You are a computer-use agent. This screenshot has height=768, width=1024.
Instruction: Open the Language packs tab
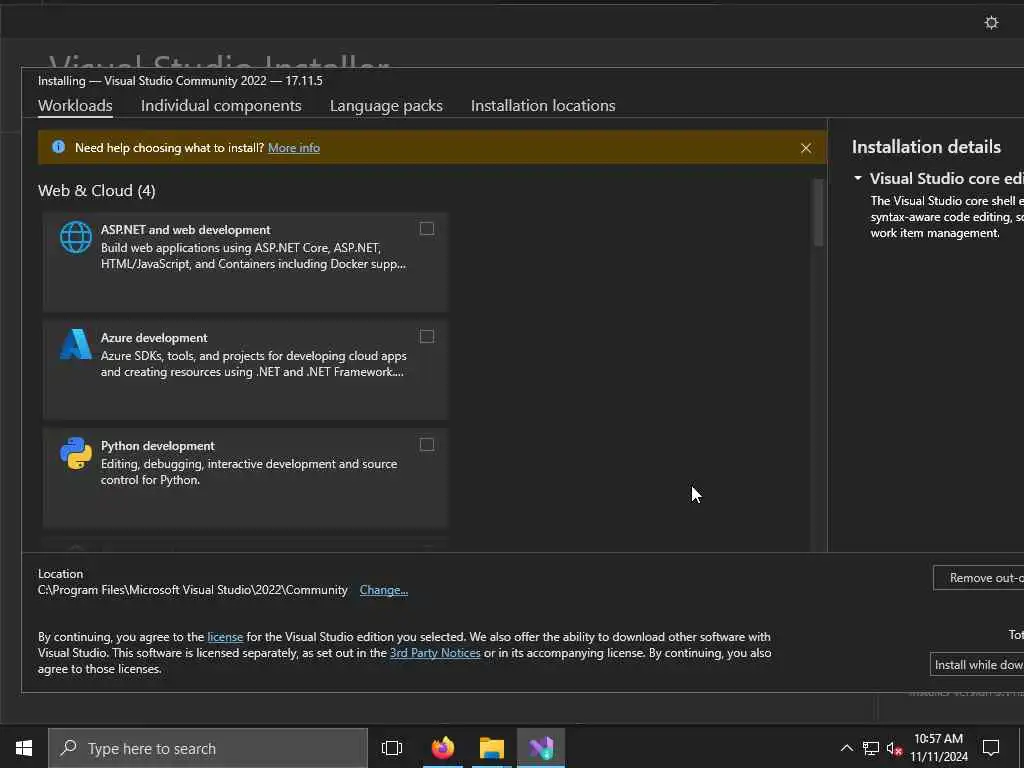386,106
